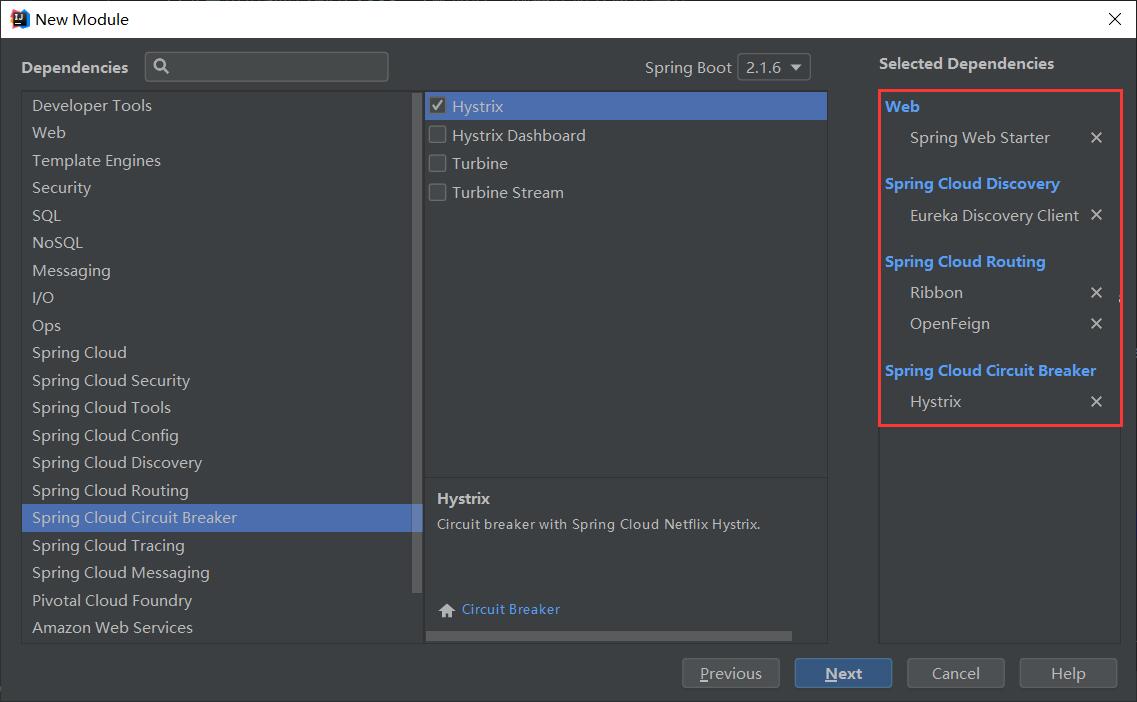Click the description panel horizontal scrollbar
1137x702 pixels.
pos(609,637)
